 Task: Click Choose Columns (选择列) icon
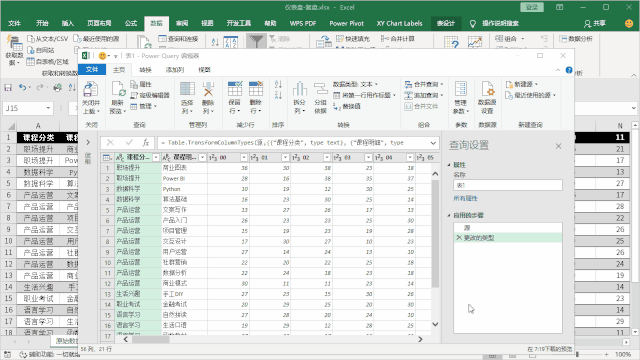coord(187,90)
